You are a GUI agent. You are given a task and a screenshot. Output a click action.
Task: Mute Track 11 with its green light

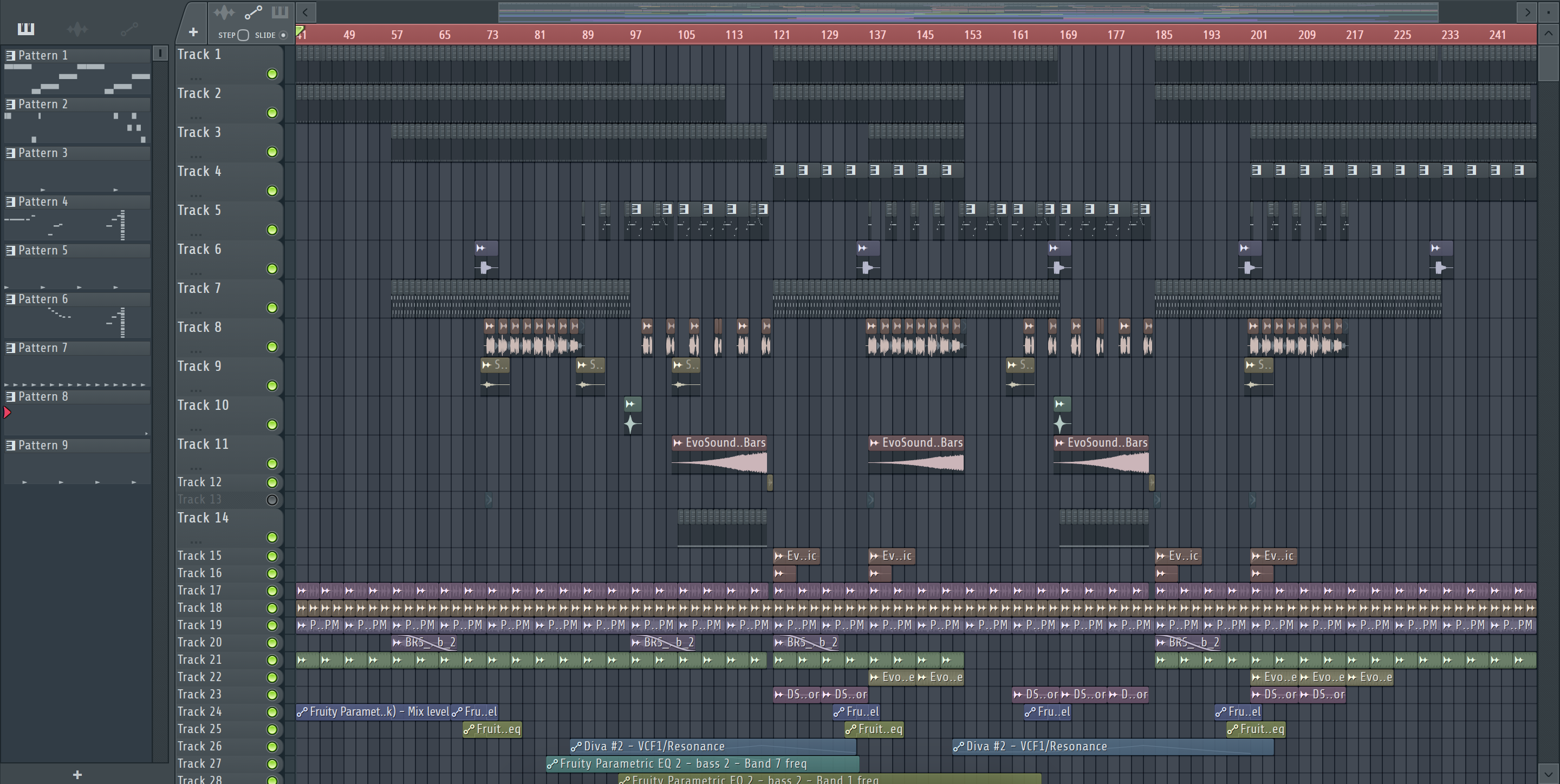(x=272, y=464)
